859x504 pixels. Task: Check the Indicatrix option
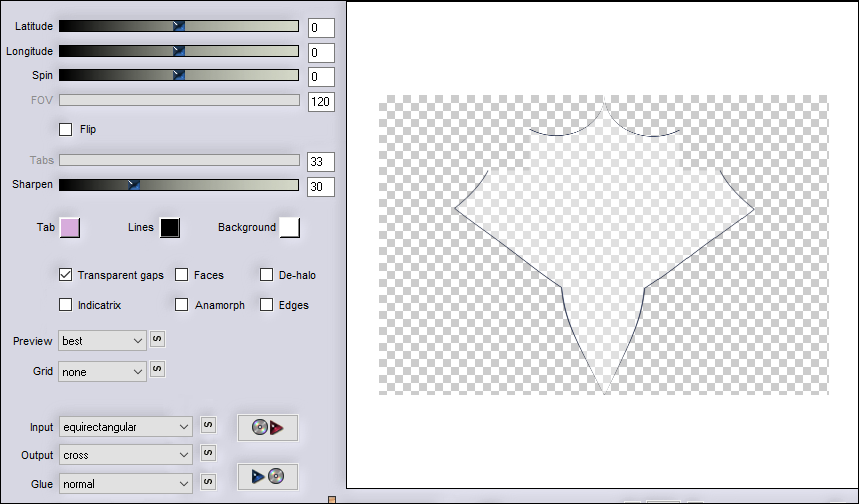[66, 305]
